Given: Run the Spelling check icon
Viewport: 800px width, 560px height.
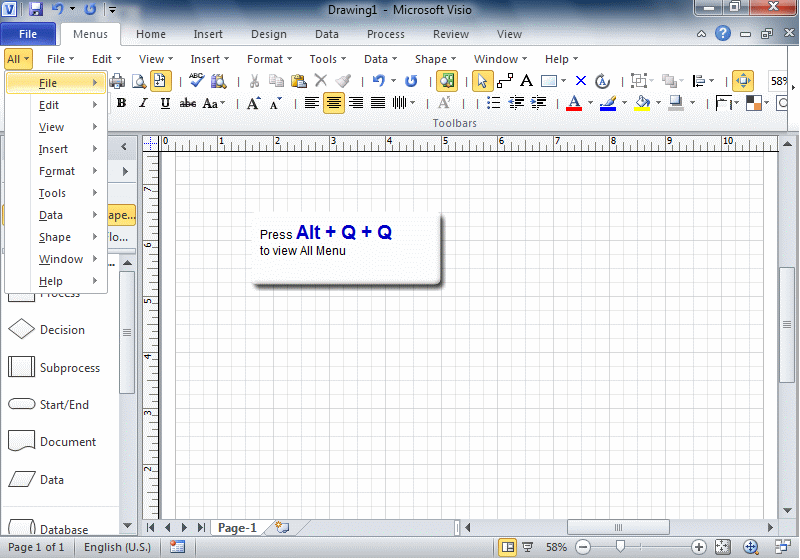Looking at the screenshot, I should tap(197, 81).
